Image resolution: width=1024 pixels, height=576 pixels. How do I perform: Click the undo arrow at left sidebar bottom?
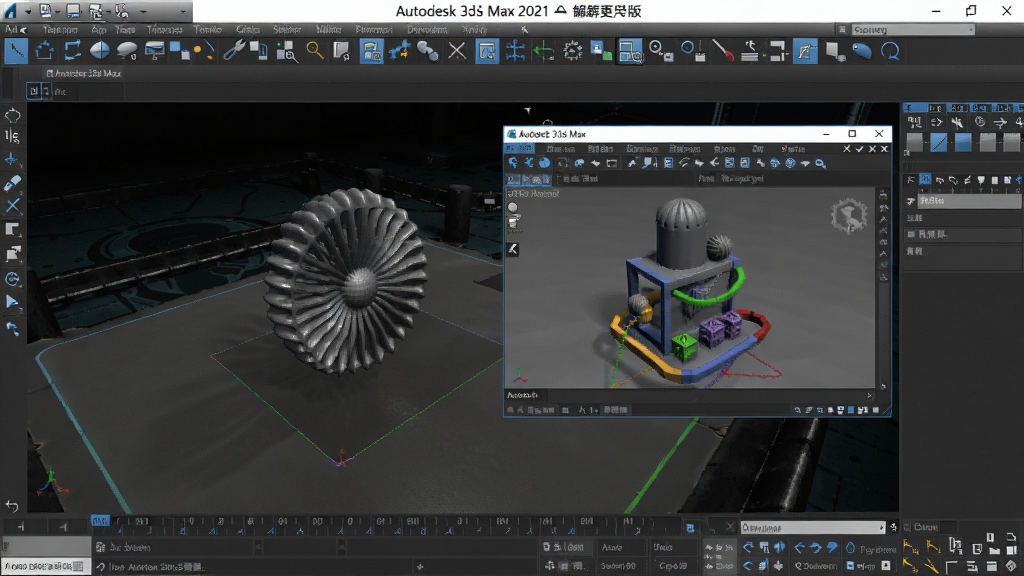click(x=12, y=505)
